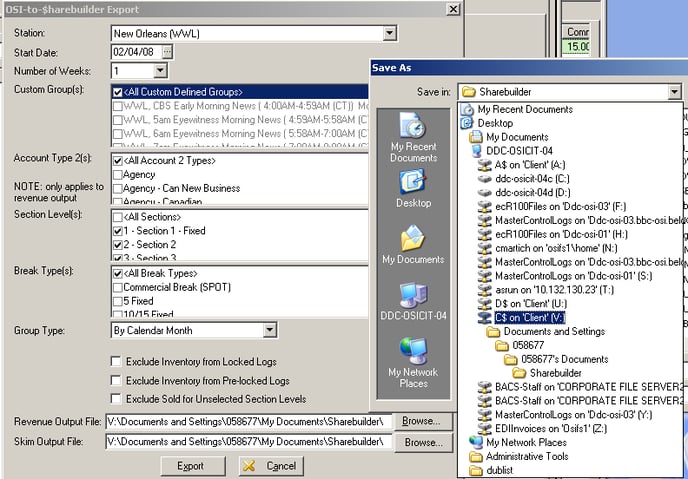
Task: Select Desktop shortcut in places bar
Action: [x=413, y=189]
